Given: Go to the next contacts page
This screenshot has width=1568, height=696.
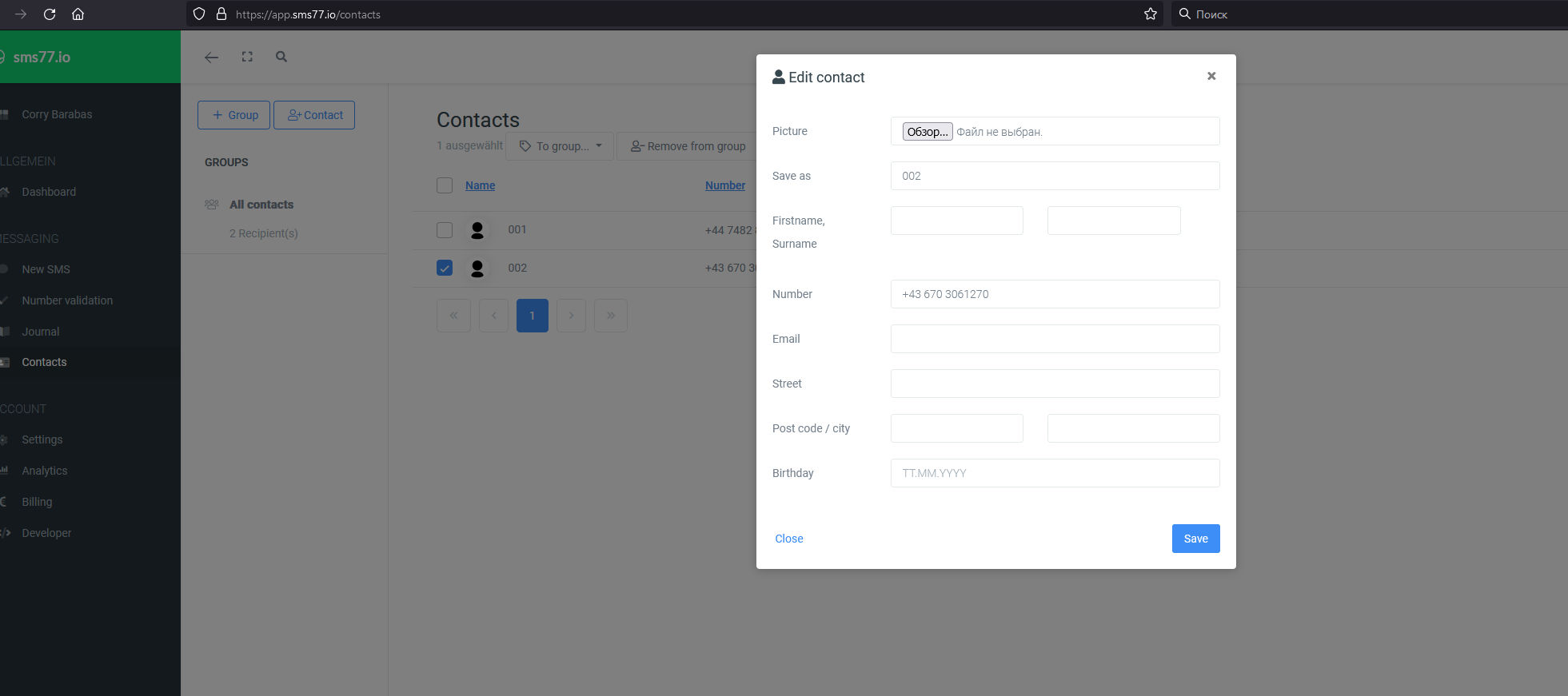Looking at the screenshot, I should tap(571, 316).
